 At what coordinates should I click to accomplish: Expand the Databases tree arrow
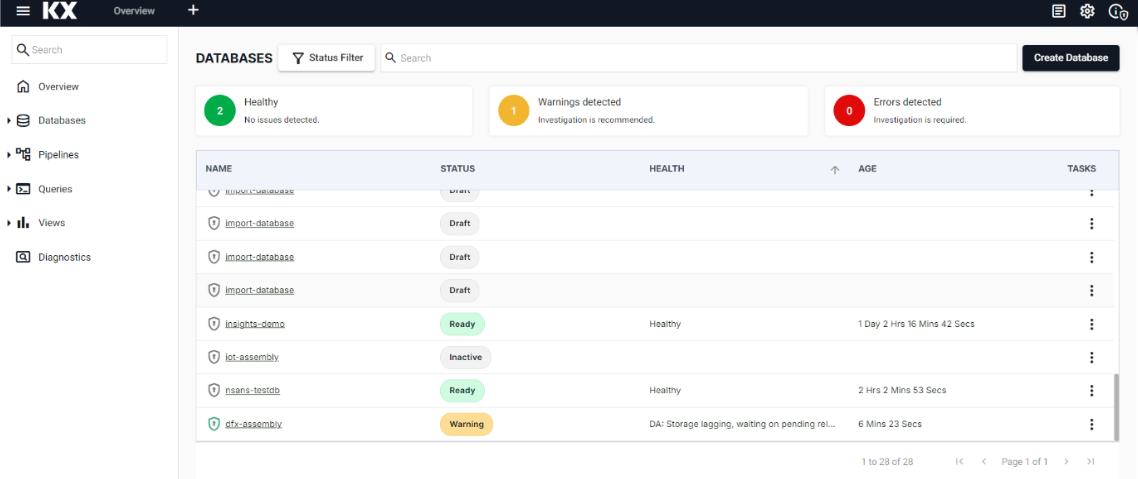click(9, 120)
